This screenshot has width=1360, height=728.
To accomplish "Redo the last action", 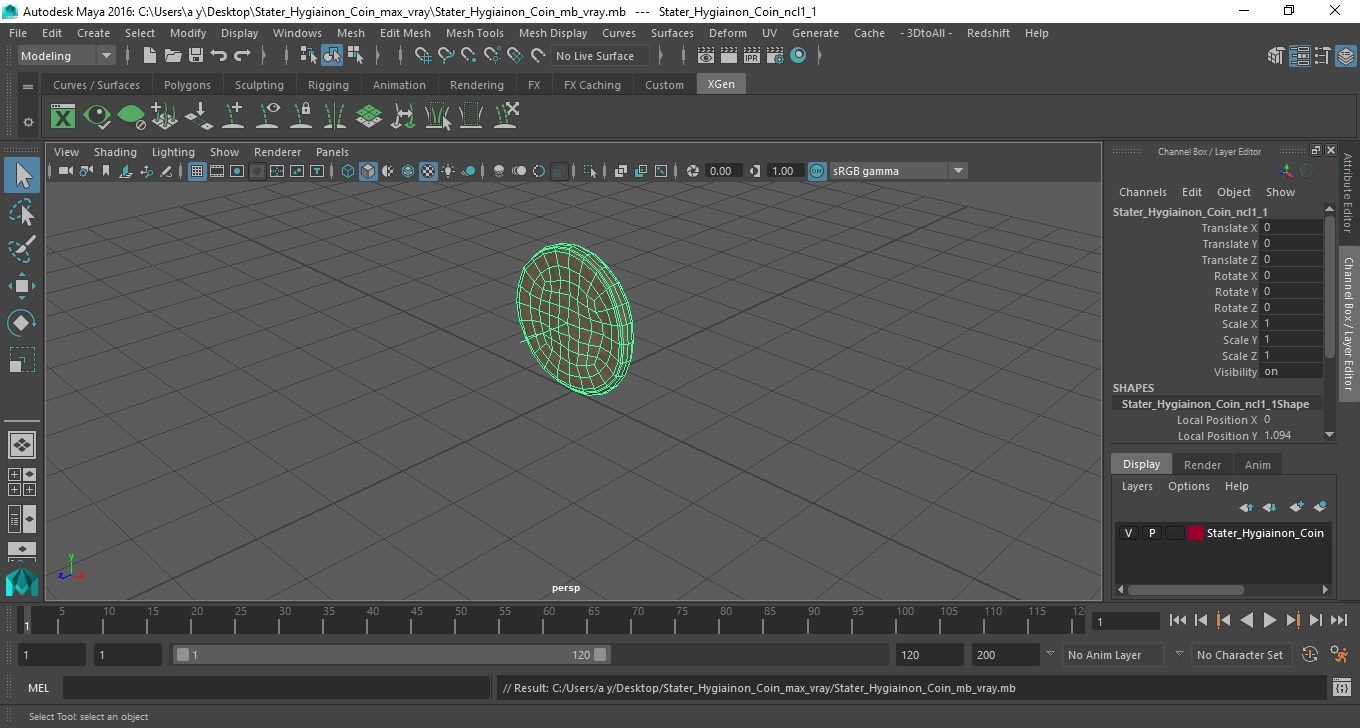I will click(243, 56).
